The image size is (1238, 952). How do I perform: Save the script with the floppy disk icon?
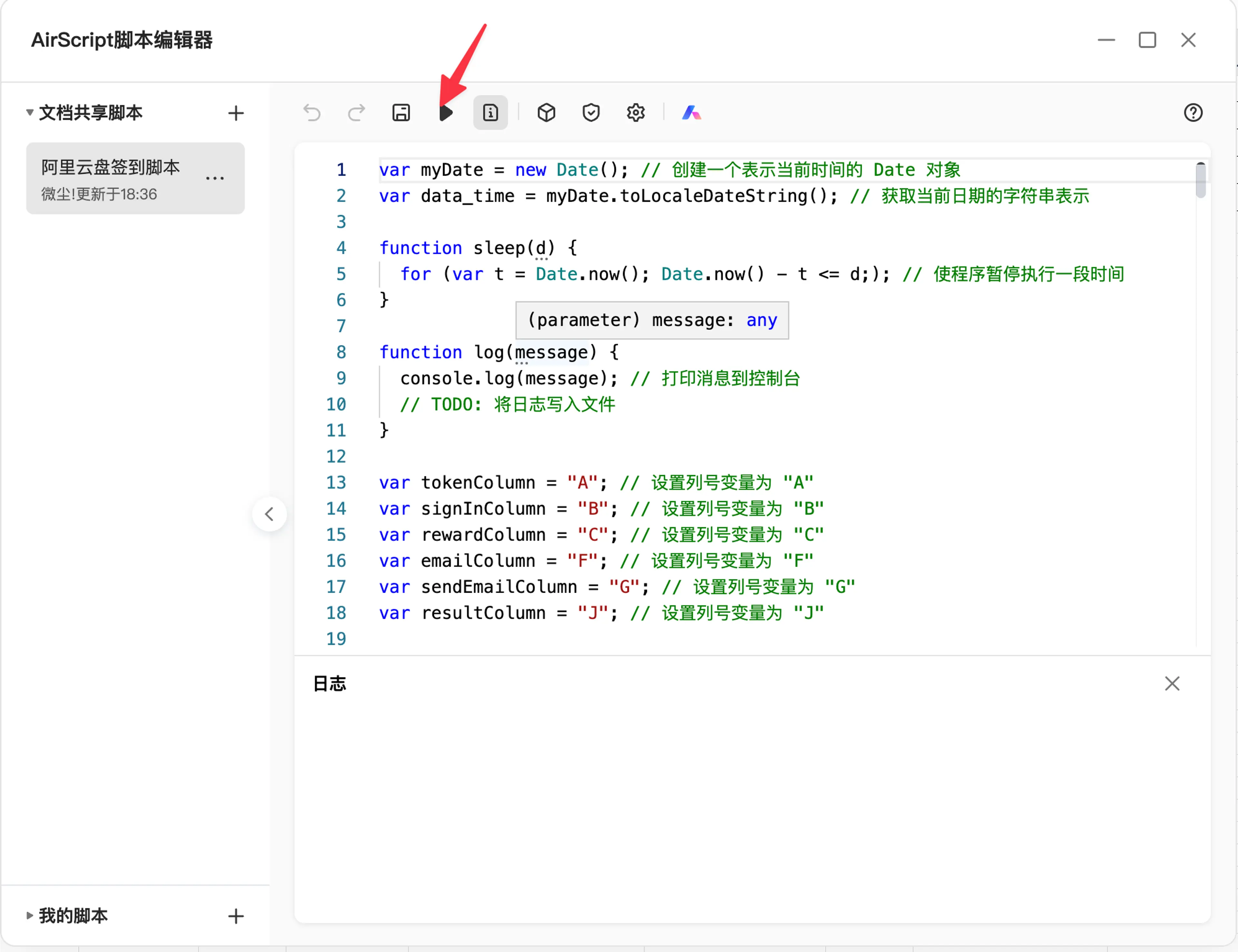click(x=401, y=113)
